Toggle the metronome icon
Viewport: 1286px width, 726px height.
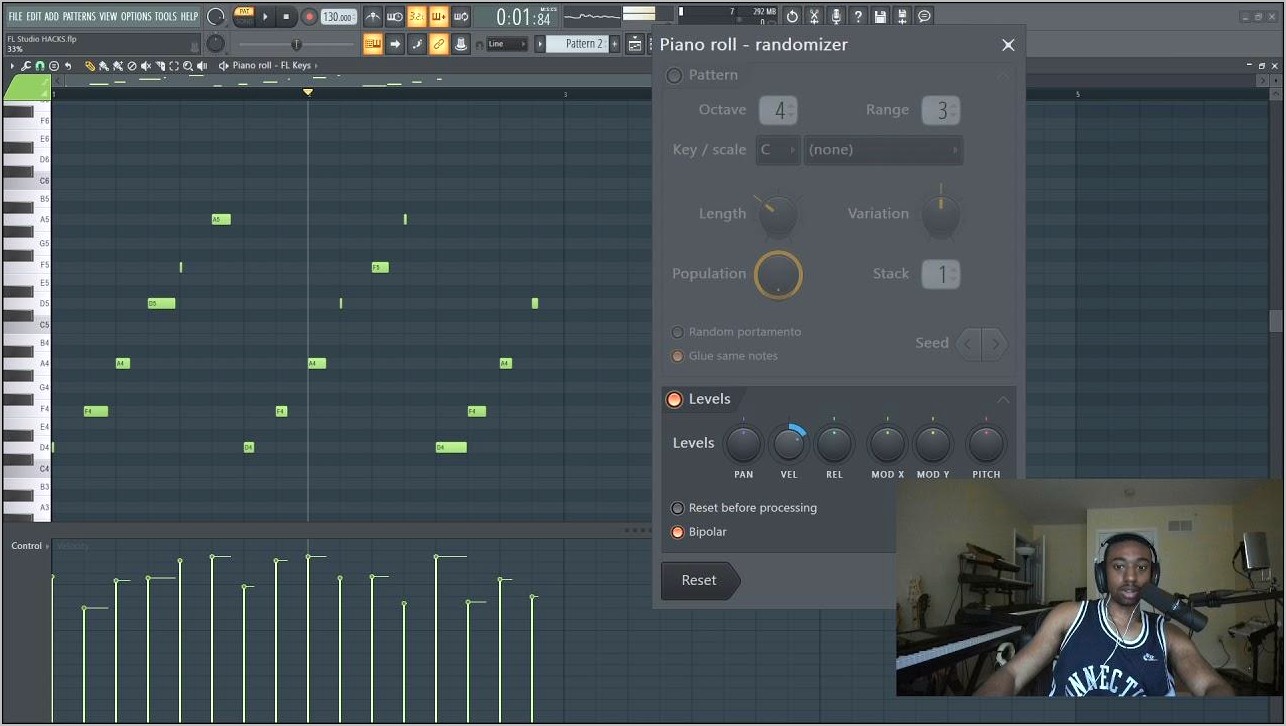(x=372, y=17)
